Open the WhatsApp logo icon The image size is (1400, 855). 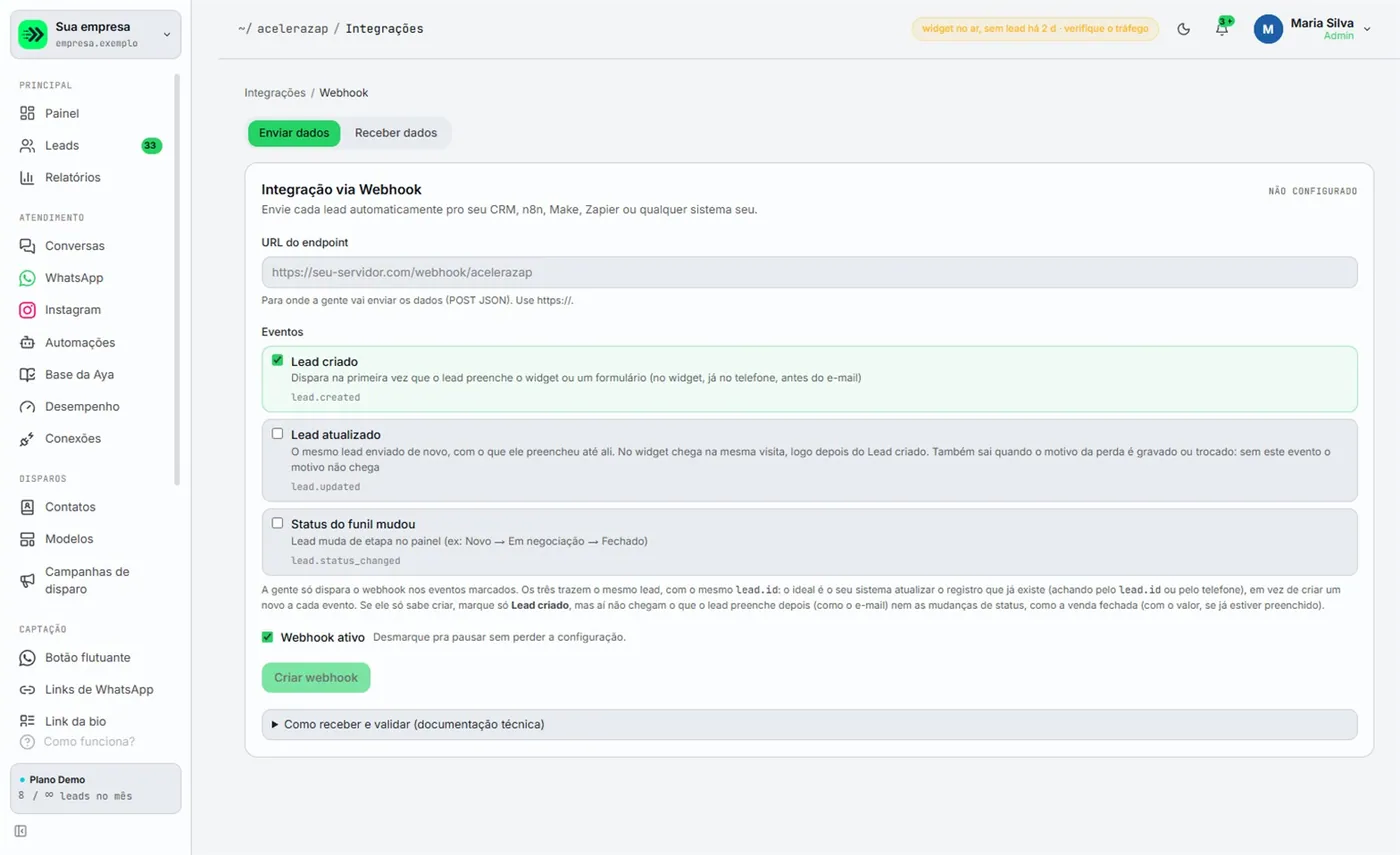28,278
